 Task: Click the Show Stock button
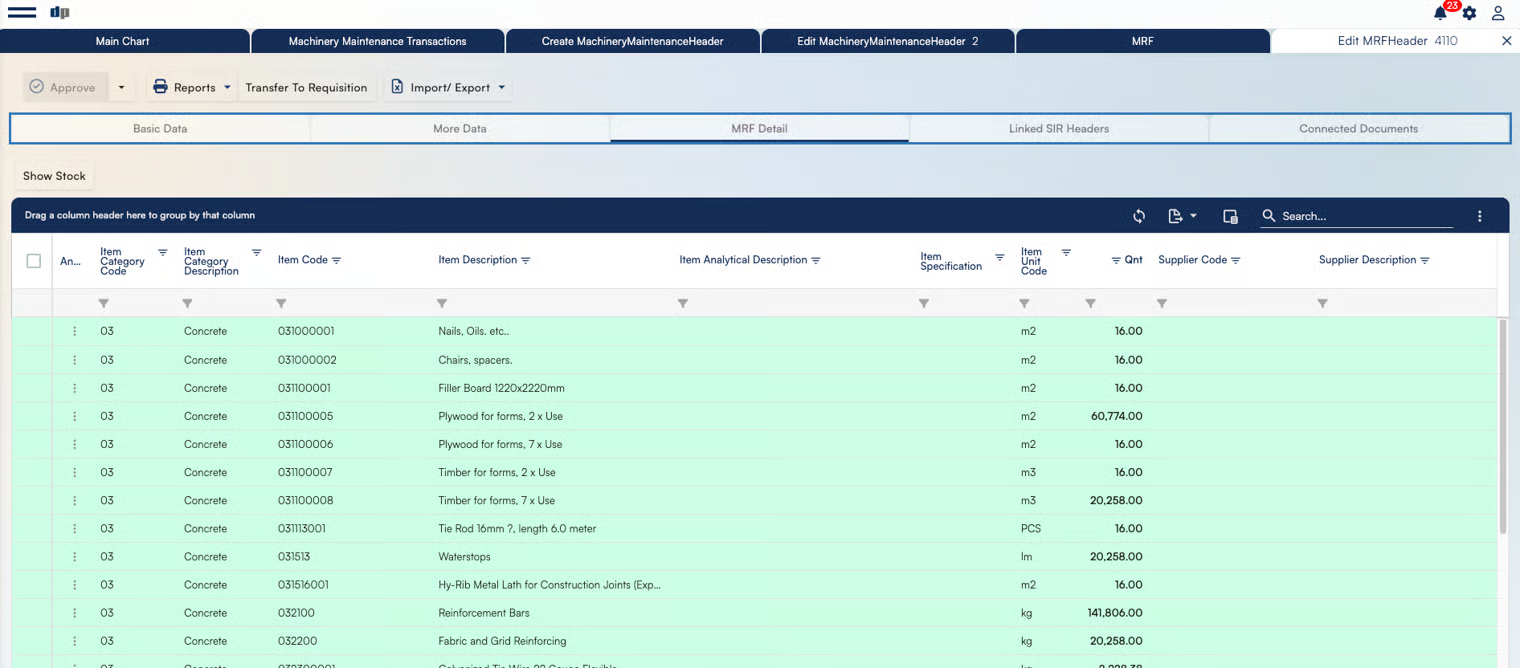54,176
